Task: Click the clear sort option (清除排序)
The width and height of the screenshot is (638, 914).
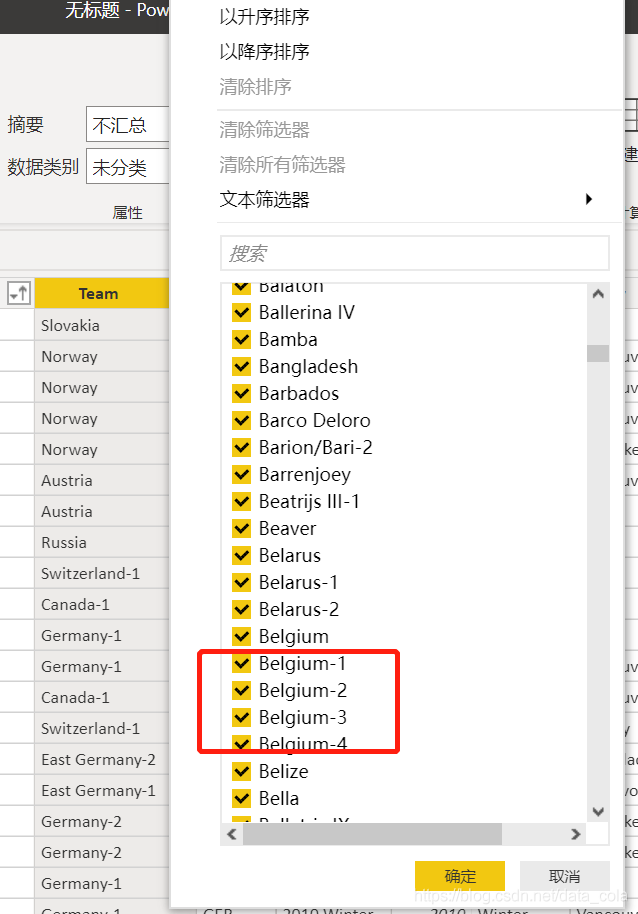Action: pos(255,87)
